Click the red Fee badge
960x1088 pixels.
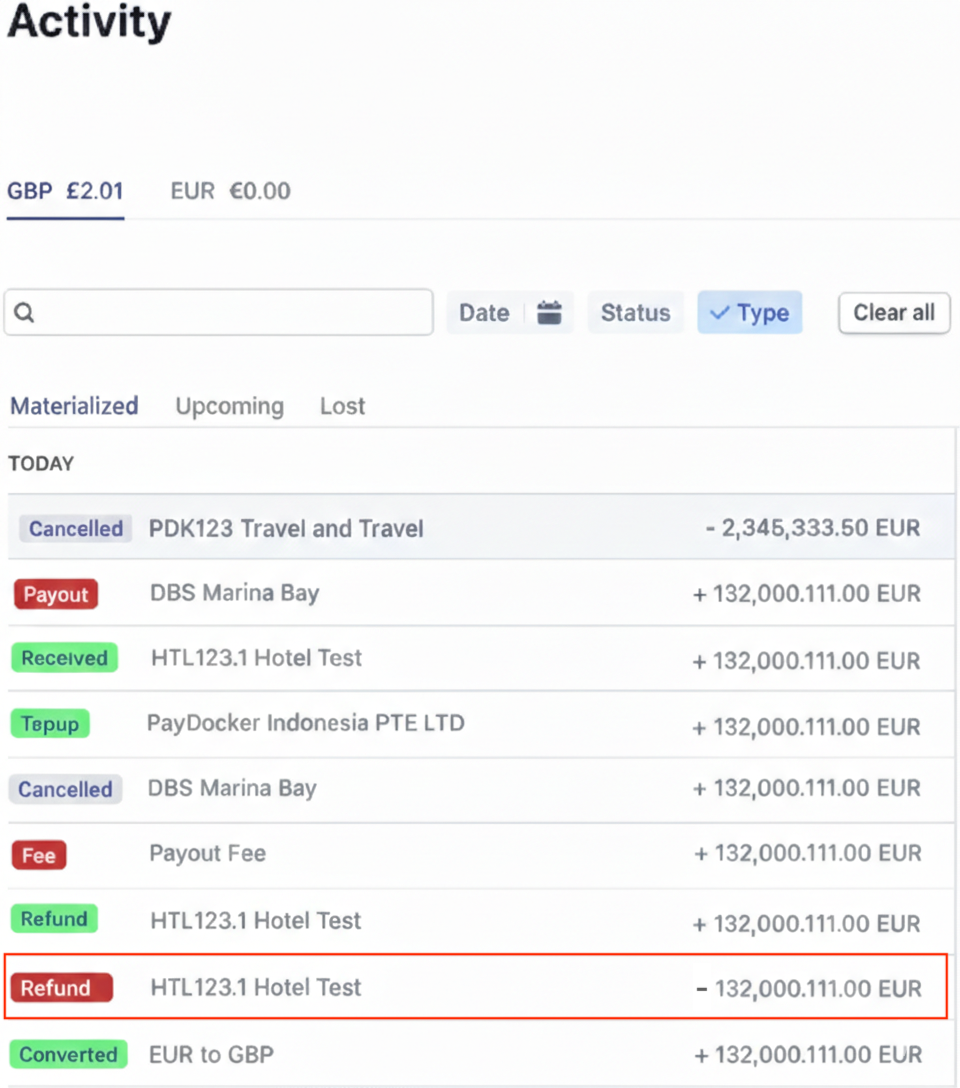[38, 855]
